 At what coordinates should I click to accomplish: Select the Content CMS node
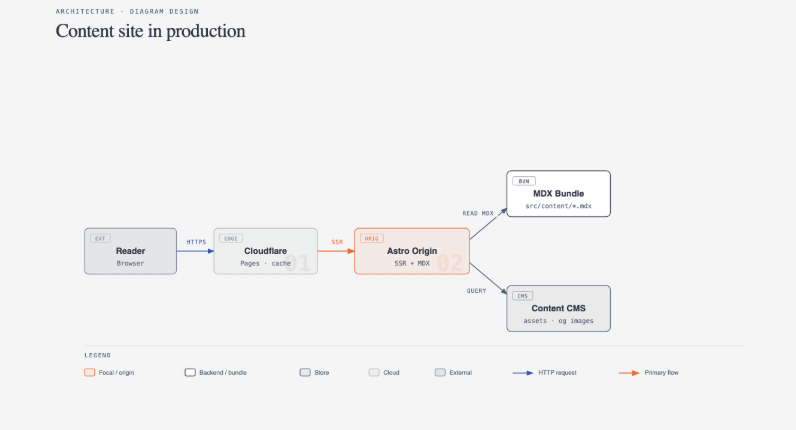tap(558, 309)
